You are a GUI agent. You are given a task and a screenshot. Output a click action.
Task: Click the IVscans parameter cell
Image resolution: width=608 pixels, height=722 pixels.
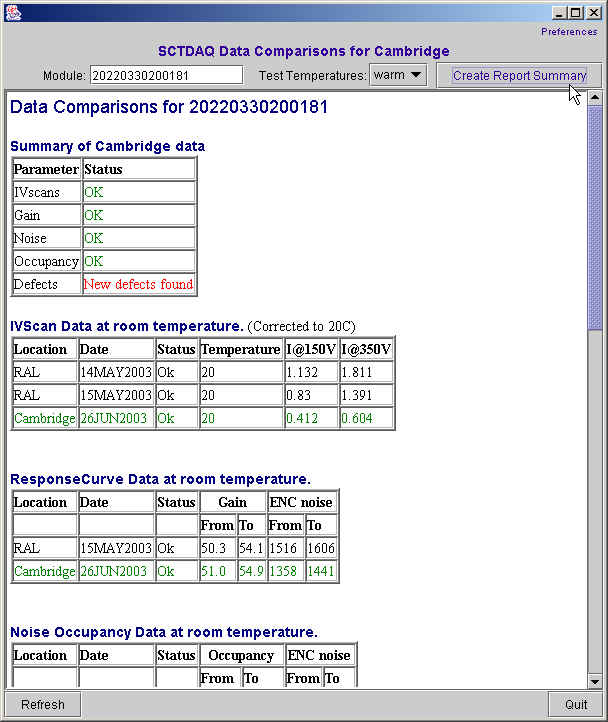pos(47,192)
